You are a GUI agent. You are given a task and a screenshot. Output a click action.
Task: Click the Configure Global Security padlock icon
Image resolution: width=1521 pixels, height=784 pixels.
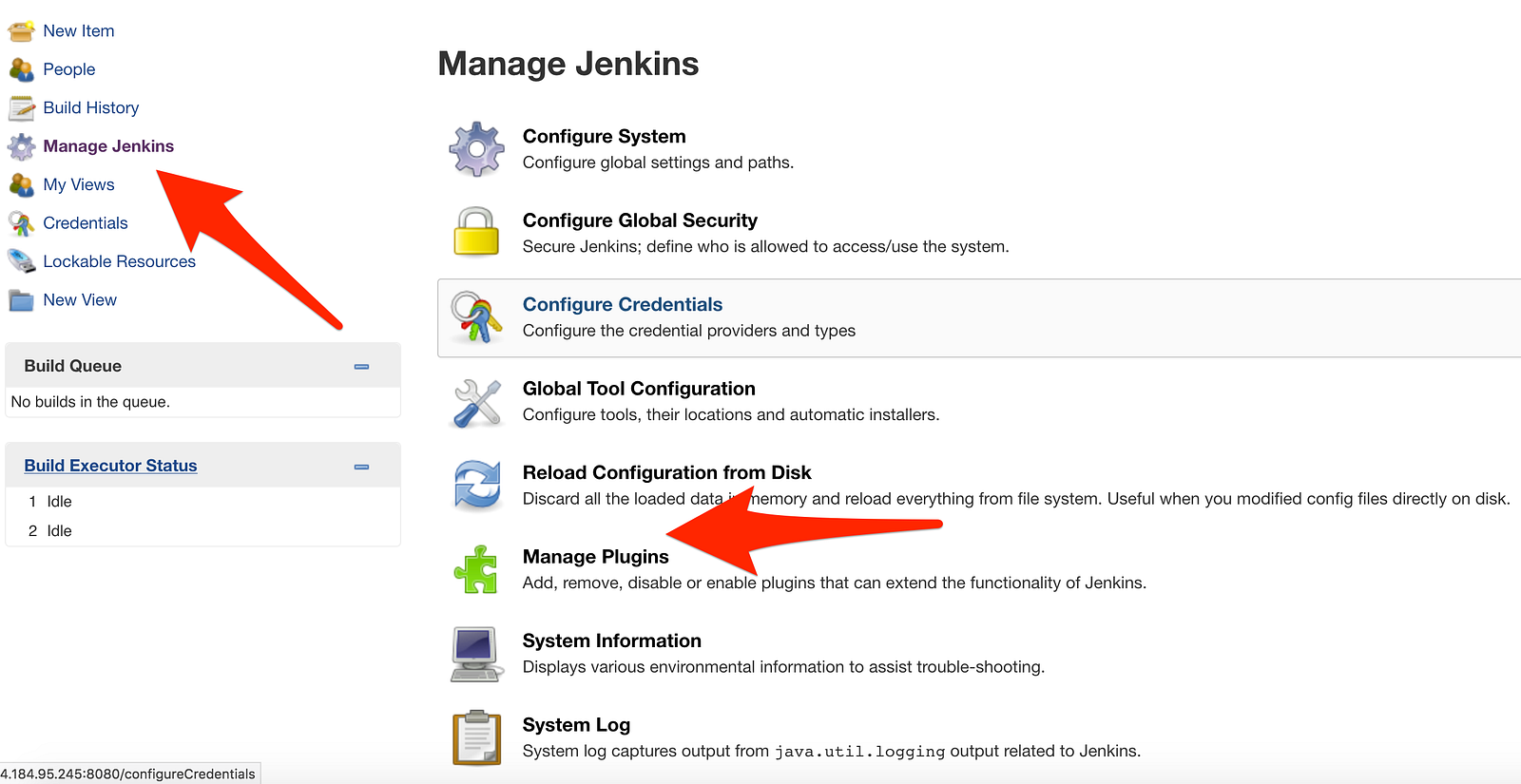click(476, 232)
